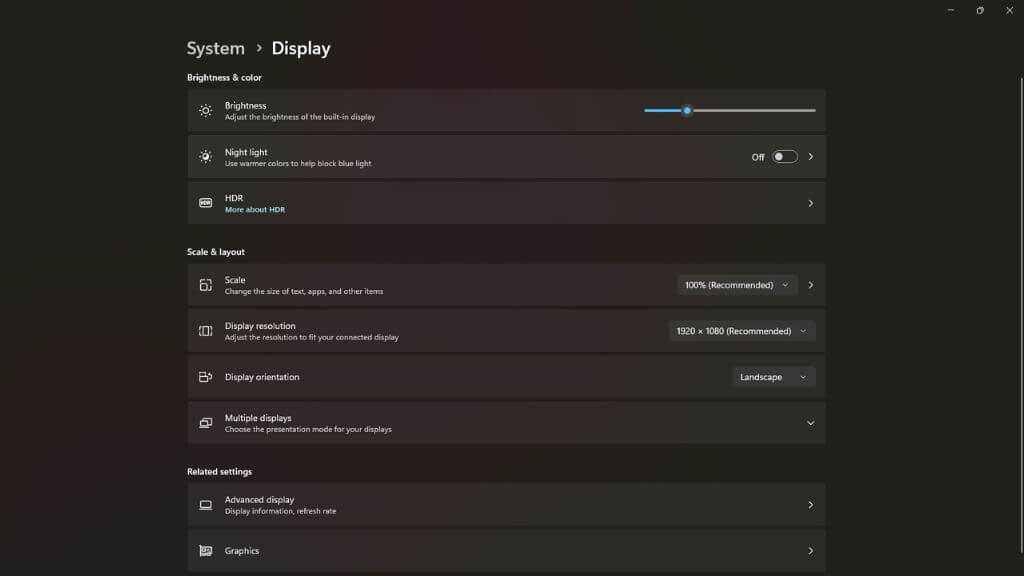Click the Graphics settings icon
Screen dimensions: 1024x576
coord(205,551)
